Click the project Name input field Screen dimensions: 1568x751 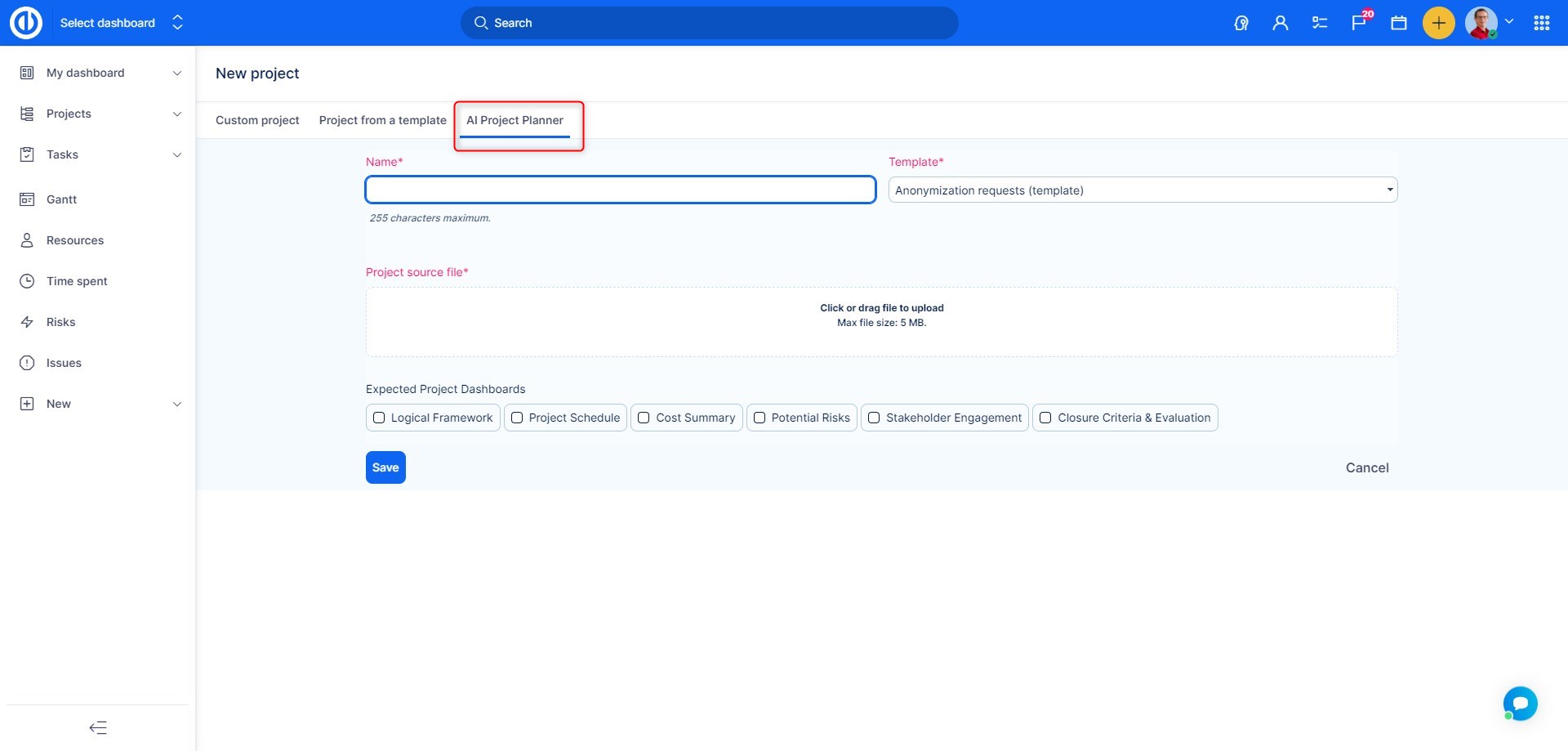[620, 190]
